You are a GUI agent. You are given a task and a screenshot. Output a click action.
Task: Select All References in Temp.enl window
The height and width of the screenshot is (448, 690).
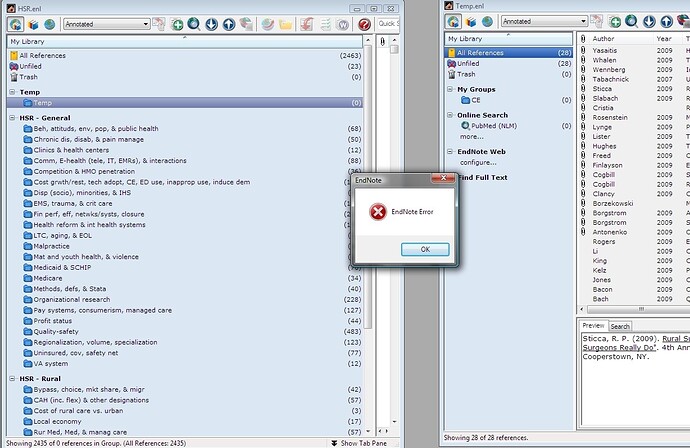[509, 53]
